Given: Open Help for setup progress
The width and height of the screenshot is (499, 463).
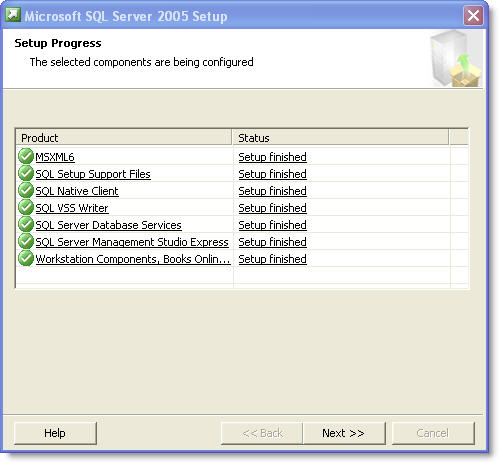Looking at the screenshot, I should 55,433.
